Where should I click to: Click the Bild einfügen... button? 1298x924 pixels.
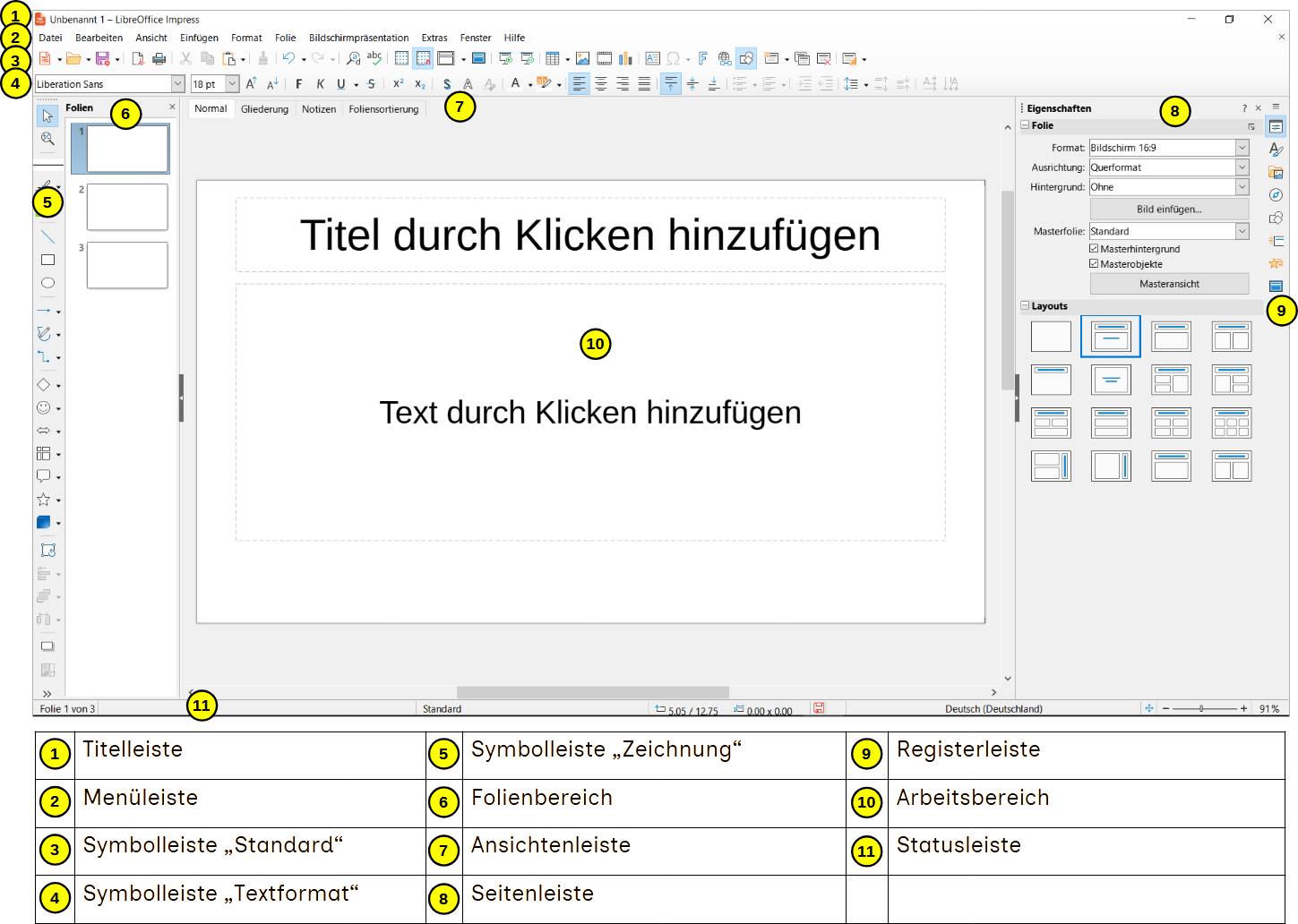pos(1169,210)
